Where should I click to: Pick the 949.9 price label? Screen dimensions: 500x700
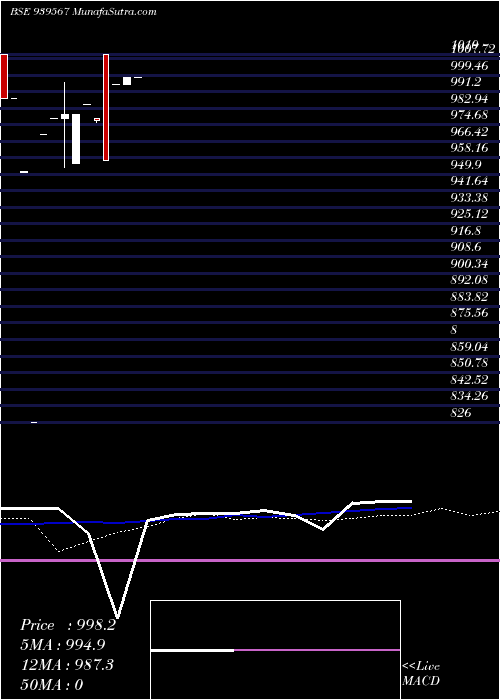click(x=466, y=165)
